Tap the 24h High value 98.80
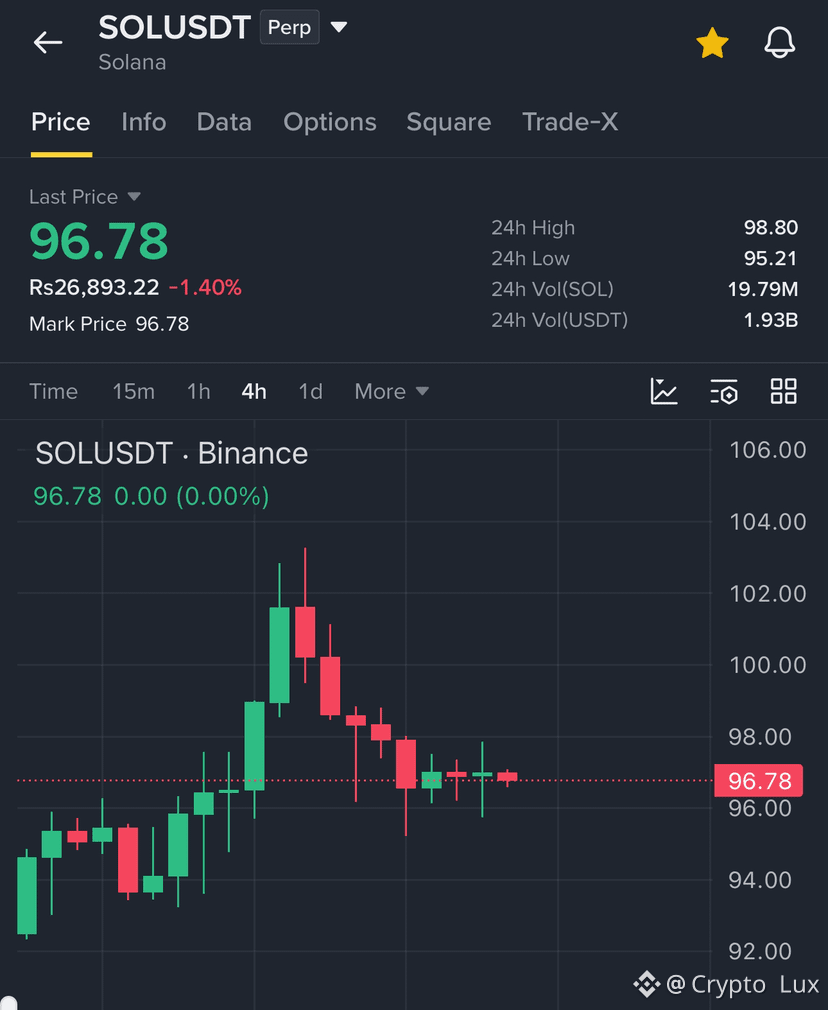Viewport: 828px width, 1010px height. (771, 227)
